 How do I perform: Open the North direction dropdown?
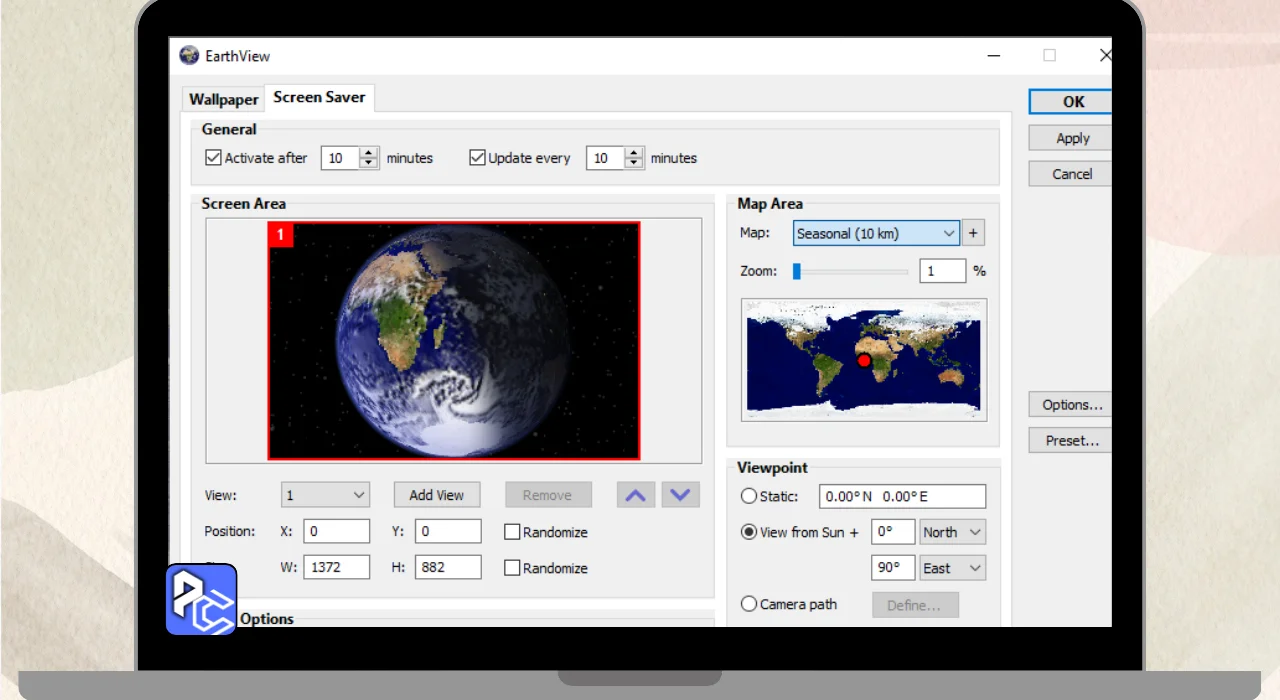pyautogui.click(x=952, y=532)
